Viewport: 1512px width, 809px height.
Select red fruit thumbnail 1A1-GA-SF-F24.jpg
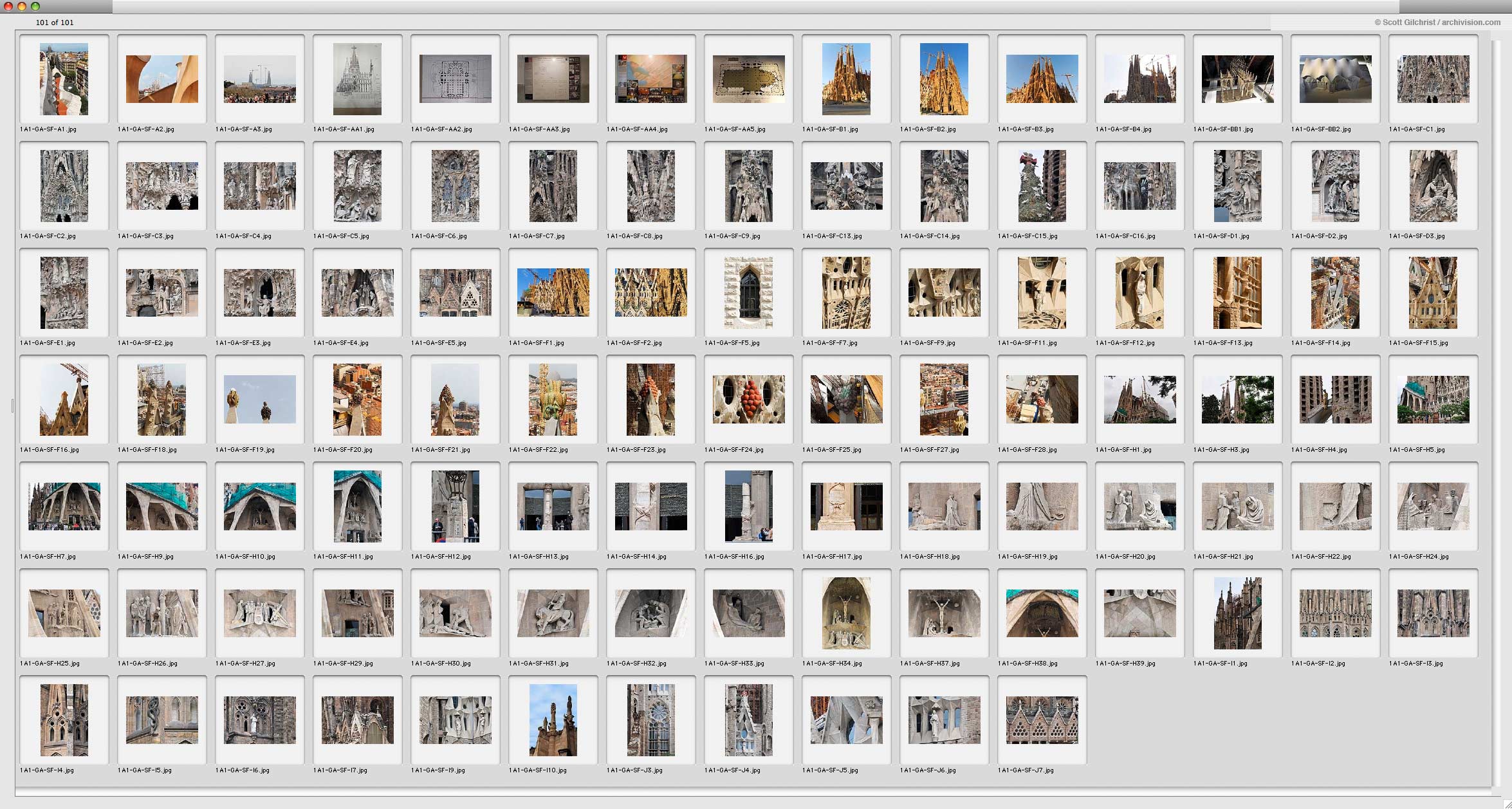click(748, 400)
